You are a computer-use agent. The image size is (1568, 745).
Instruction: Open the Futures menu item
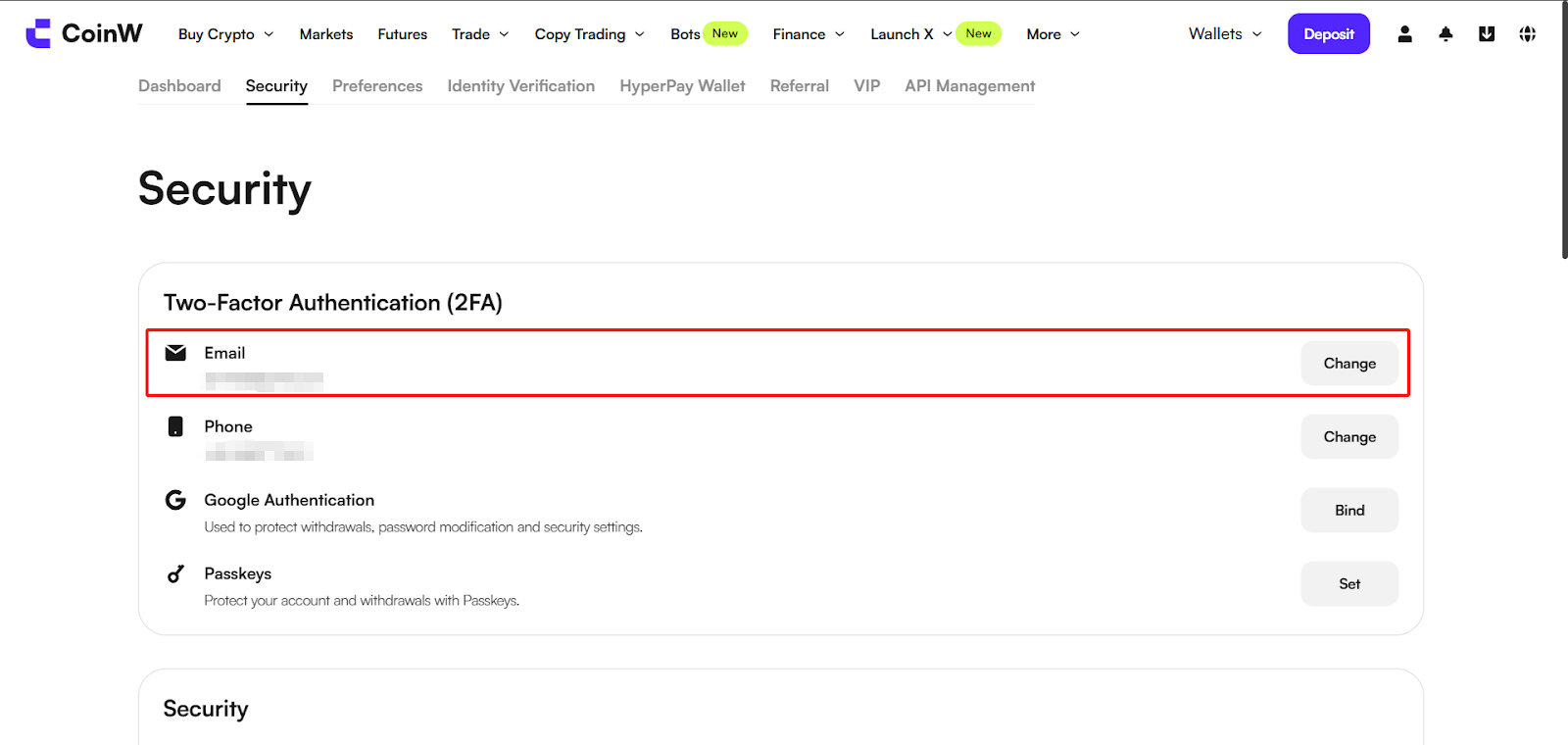[403, 34]
